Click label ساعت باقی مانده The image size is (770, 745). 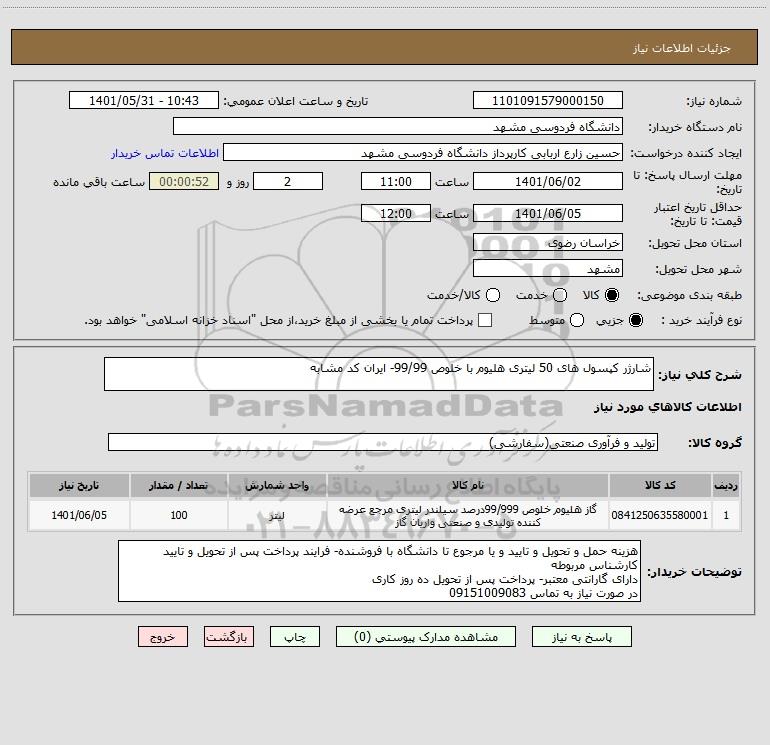pyautogui.click(x=99, y=182)
